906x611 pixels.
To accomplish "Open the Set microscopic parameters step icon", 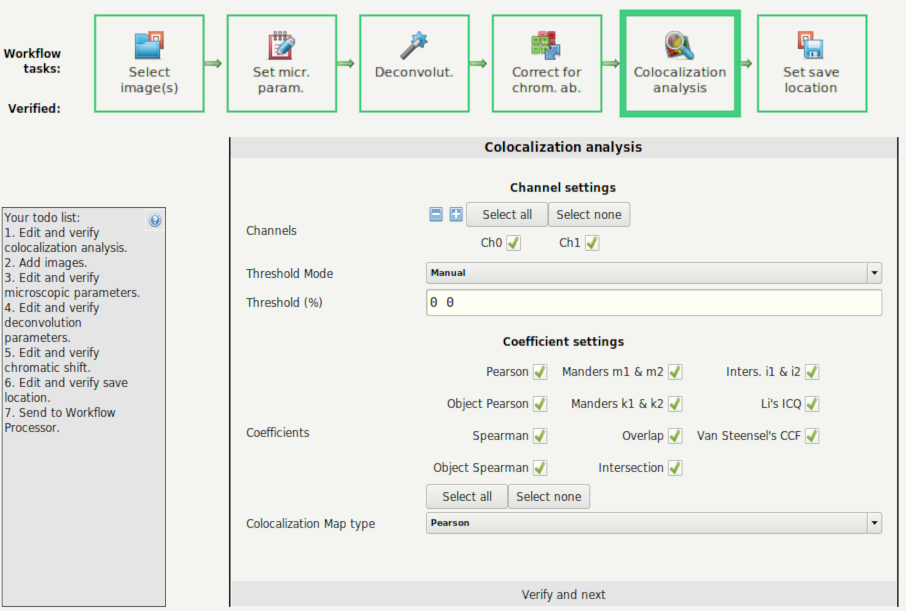I will [x=281, y=46].
